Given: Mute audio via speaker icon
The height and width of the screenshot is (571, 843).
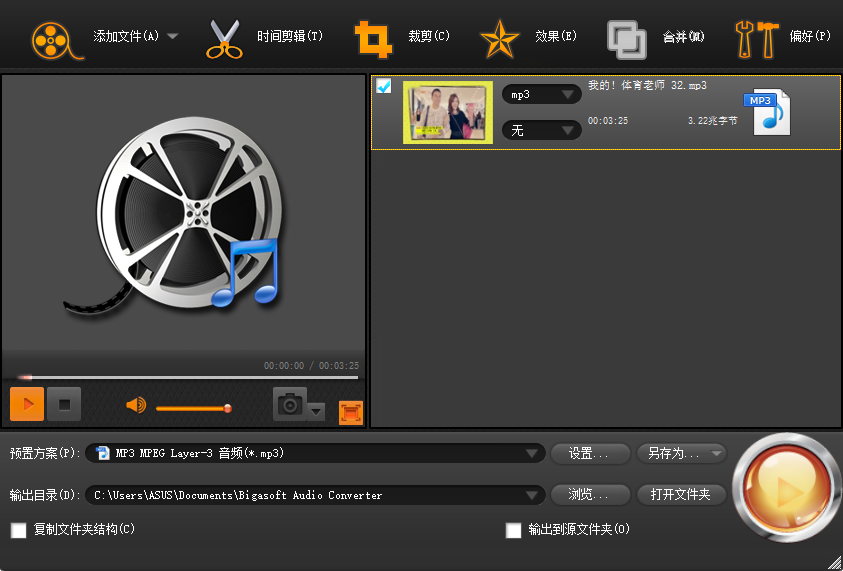Looking at the screenshot, I should (x=136, y=405).
